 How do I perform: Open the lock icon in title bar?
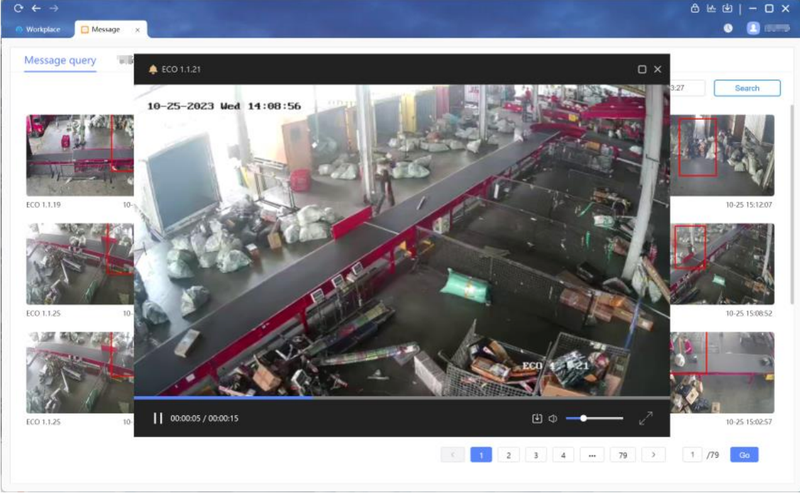pyautogui.click(x=694, y=8)
